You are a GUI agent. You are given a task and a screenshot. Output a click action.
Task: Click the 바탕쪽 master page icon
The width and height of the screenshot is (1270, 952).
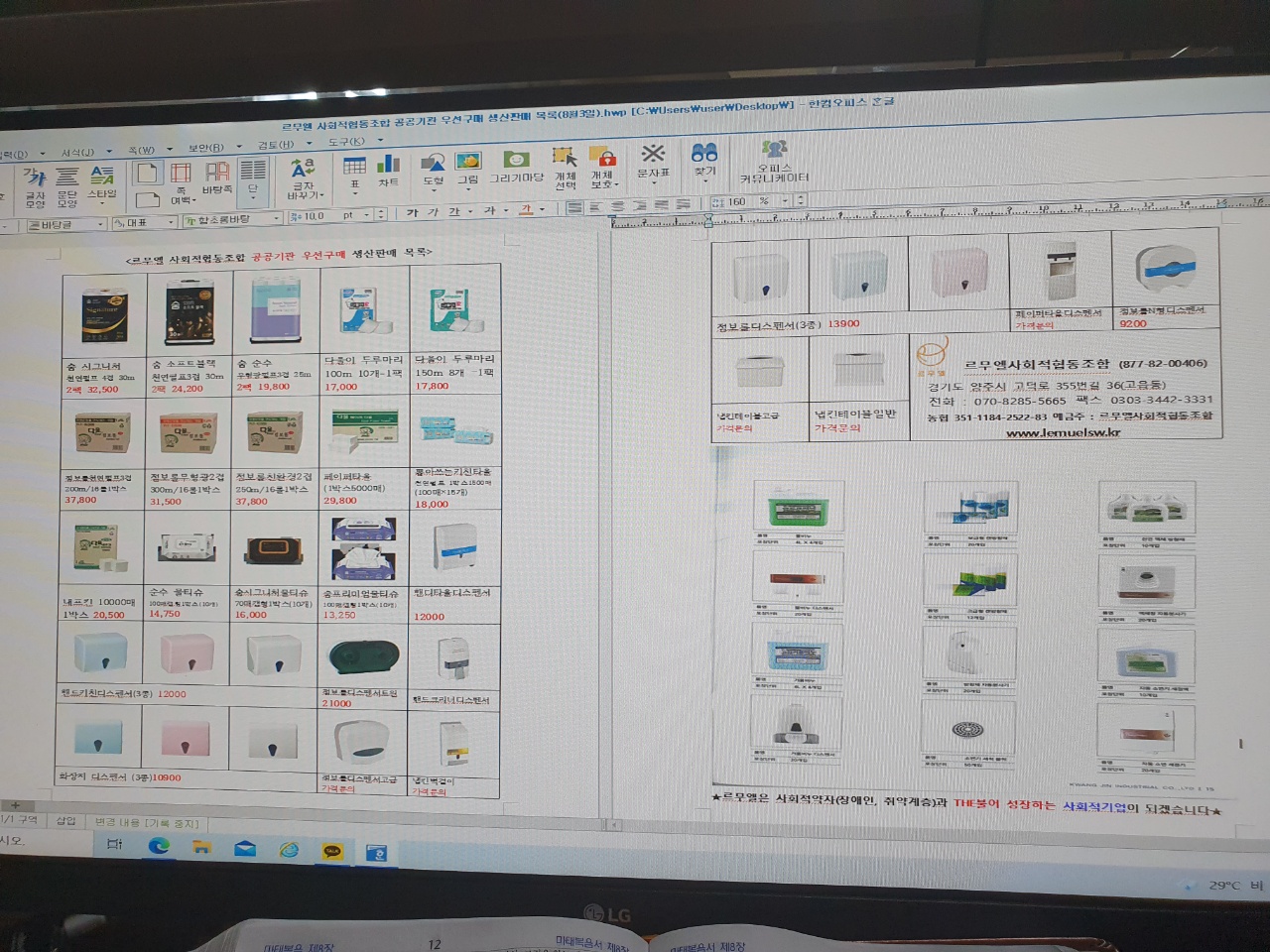(x=217, y=178)
